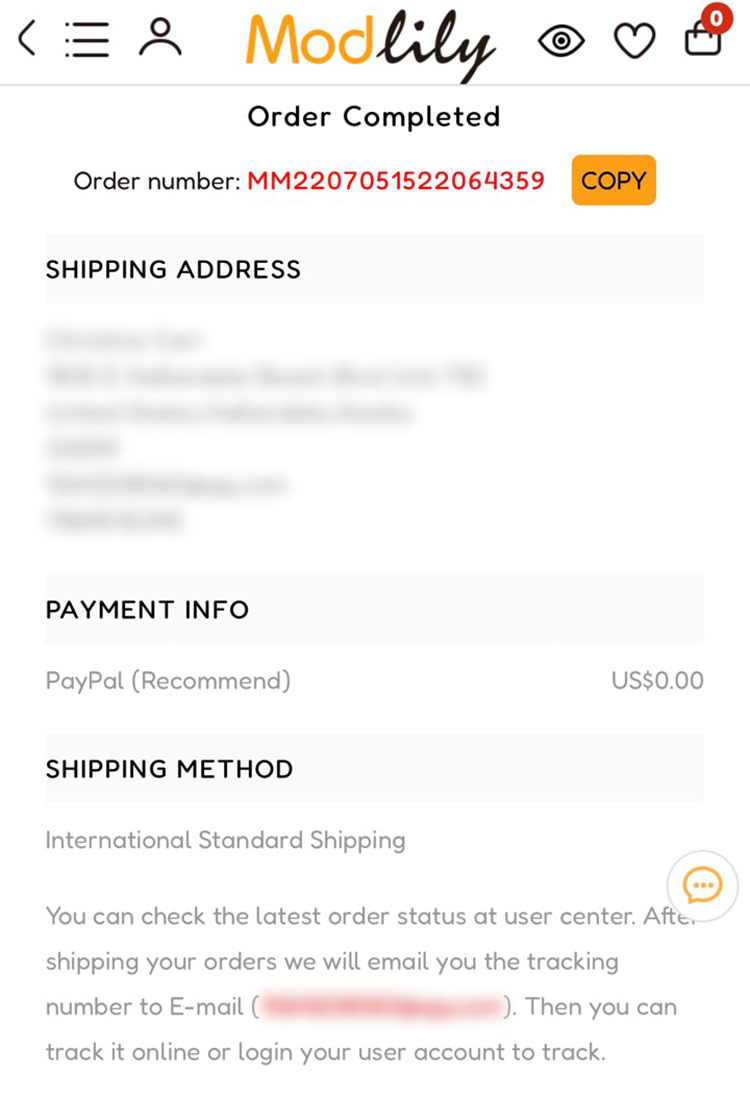Open the wishlist heart icon
The height and width of the screenshot is (1095, 750).
point(634,40)
